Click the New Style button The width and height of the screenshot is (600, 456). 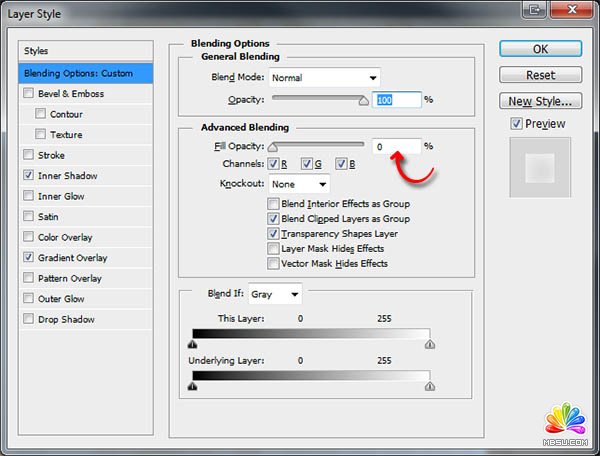(x=540, y=101)
